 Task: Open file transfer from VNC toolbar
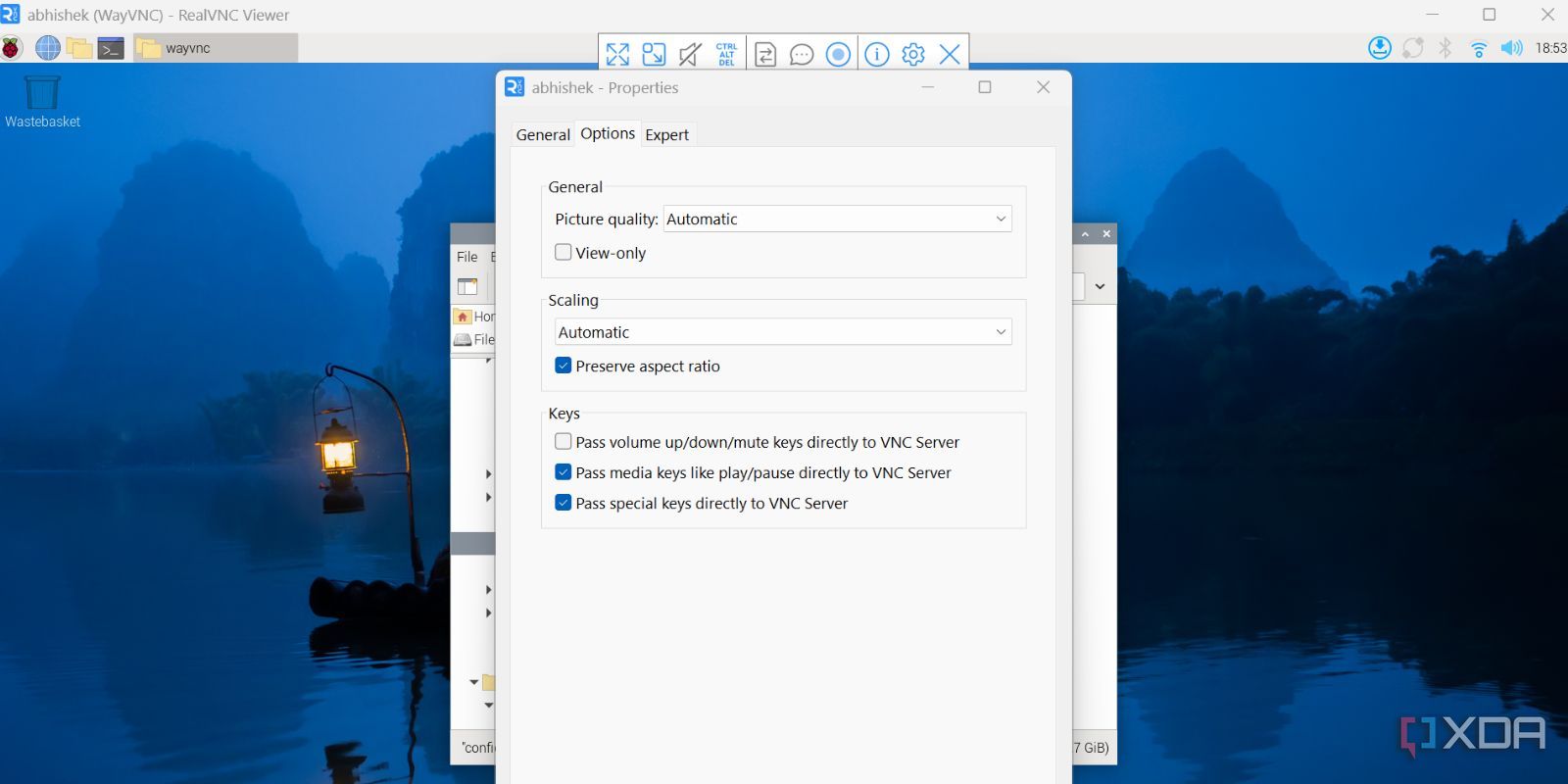[765, 54]
